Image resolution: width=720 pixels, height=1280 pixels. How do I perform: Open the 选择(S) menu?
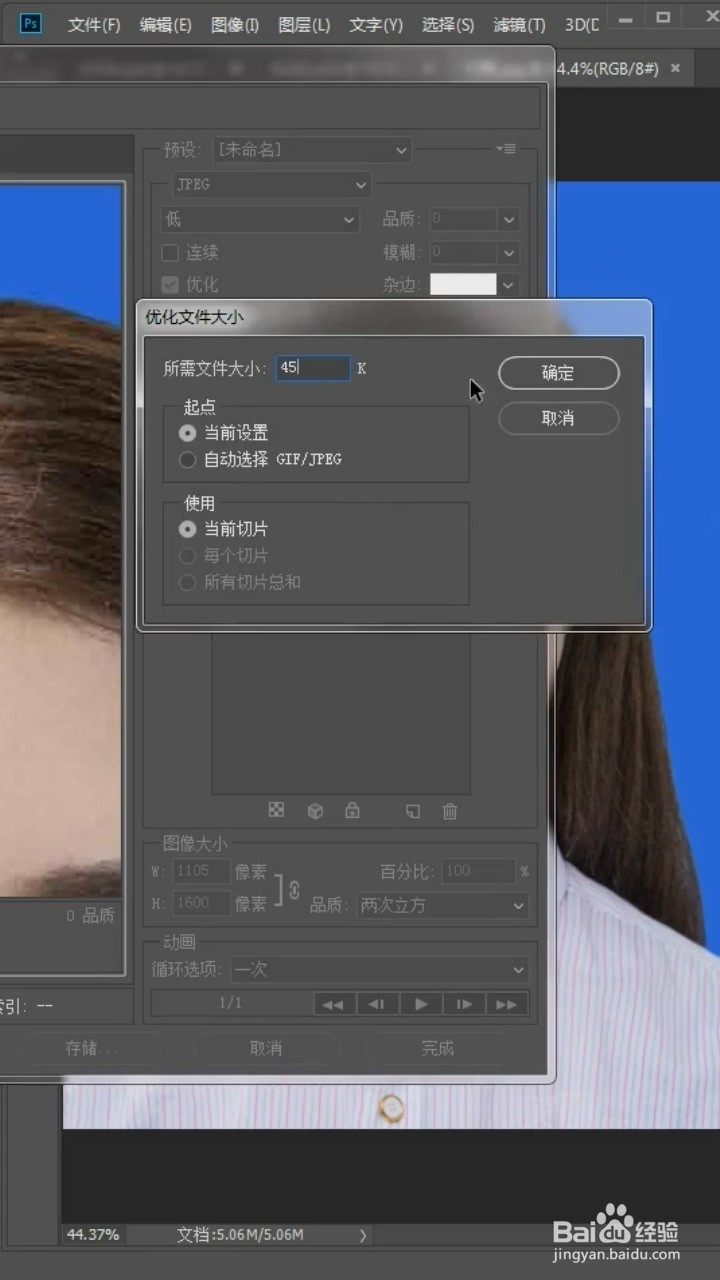448,25
